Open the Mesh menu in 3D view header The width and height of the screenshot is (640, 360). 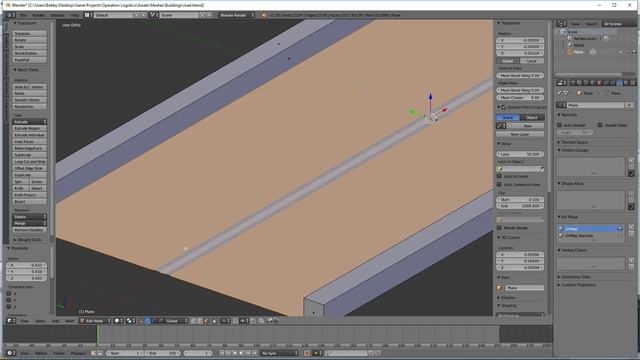70,321
